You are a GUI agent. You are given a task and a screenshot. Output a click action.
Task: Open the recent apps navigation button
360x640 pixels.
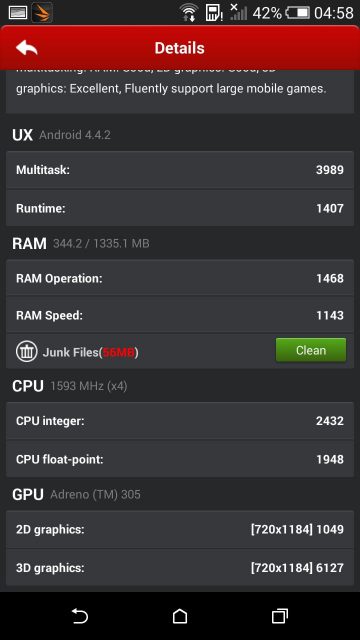pos(280,616)
